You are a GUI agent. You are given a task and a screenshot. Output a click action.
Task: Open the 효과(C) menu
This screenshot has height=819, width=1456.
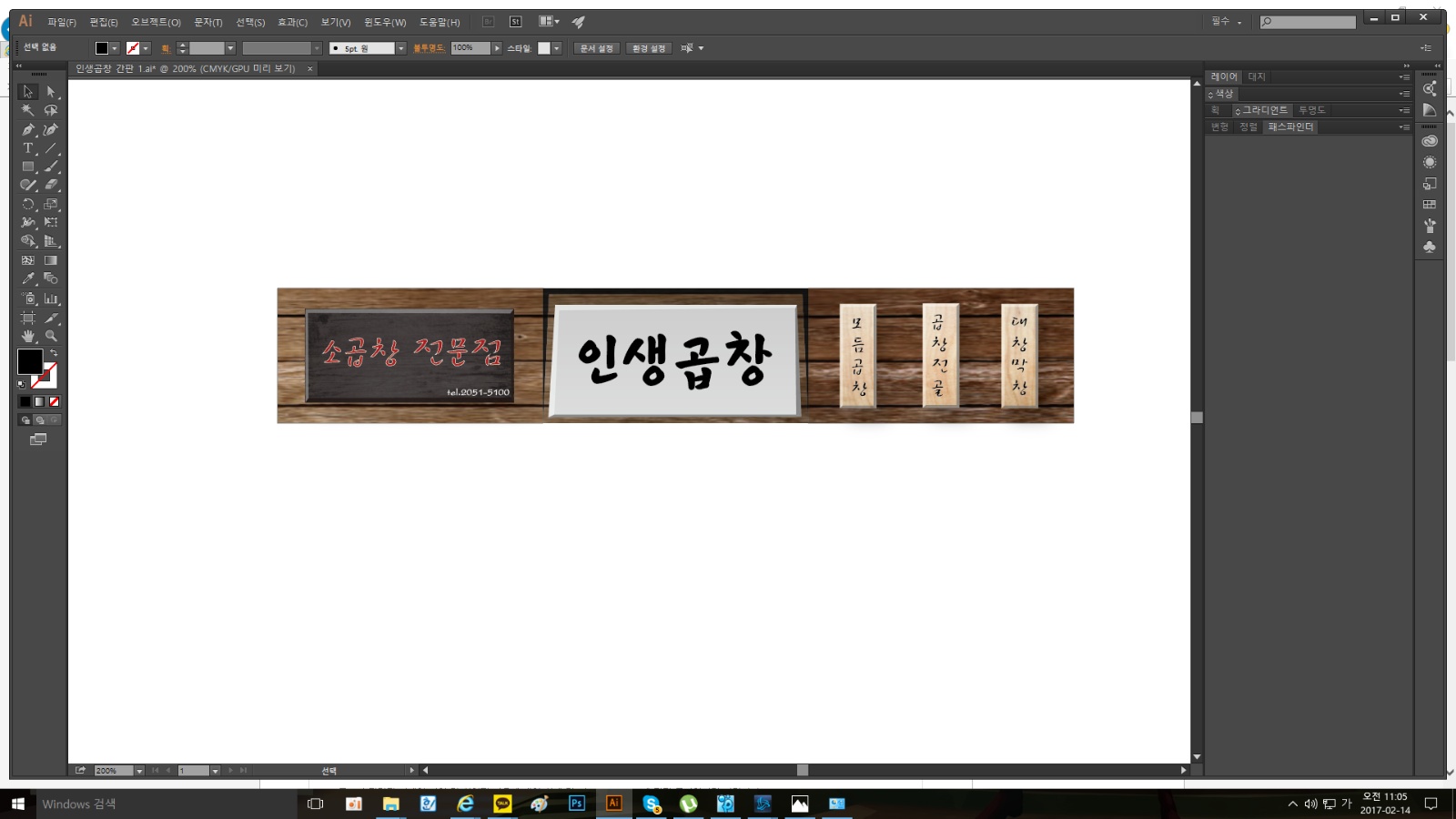point(292,22)
